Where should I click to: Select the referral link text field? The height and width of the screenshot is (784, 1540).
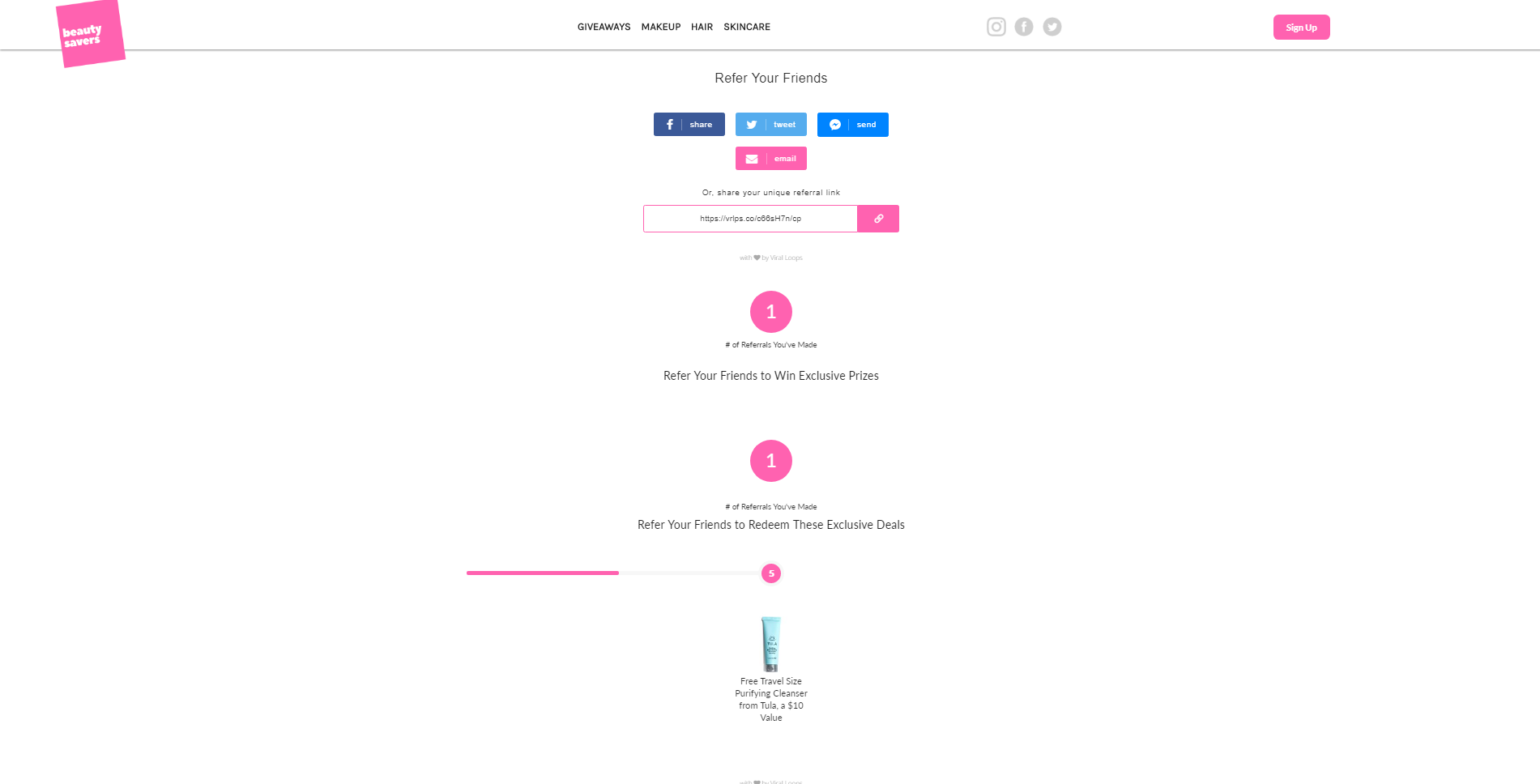750,219
